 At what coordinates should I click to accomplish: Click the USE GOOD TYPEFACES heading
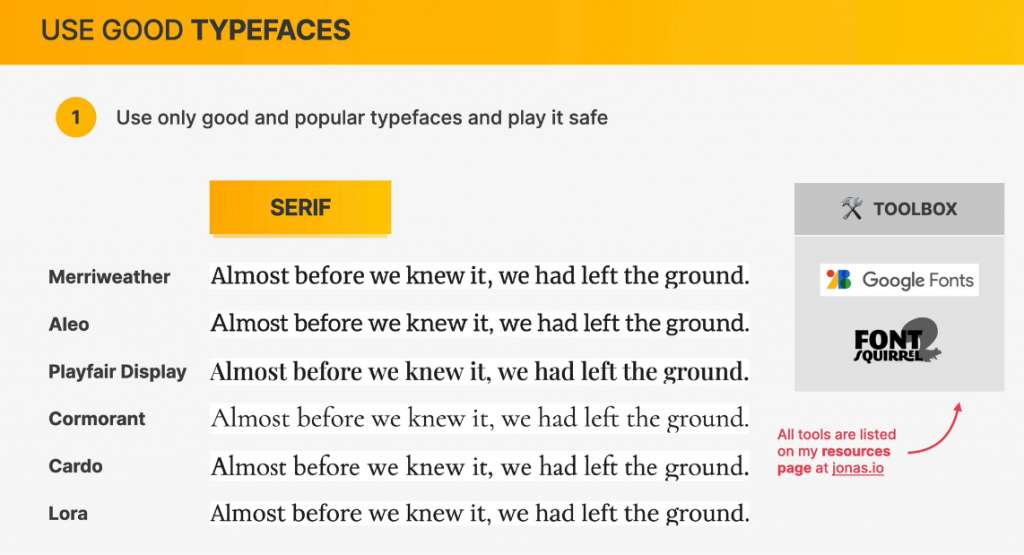[x=196, y=31]
